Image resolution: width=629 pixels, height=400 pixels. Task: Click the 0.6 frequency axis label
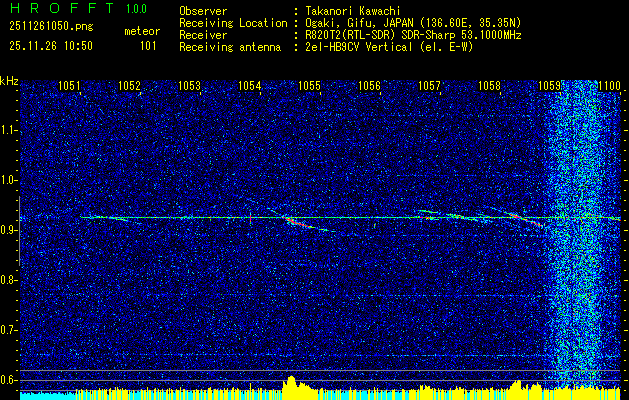pyautogui.click(x=9, y=380)
